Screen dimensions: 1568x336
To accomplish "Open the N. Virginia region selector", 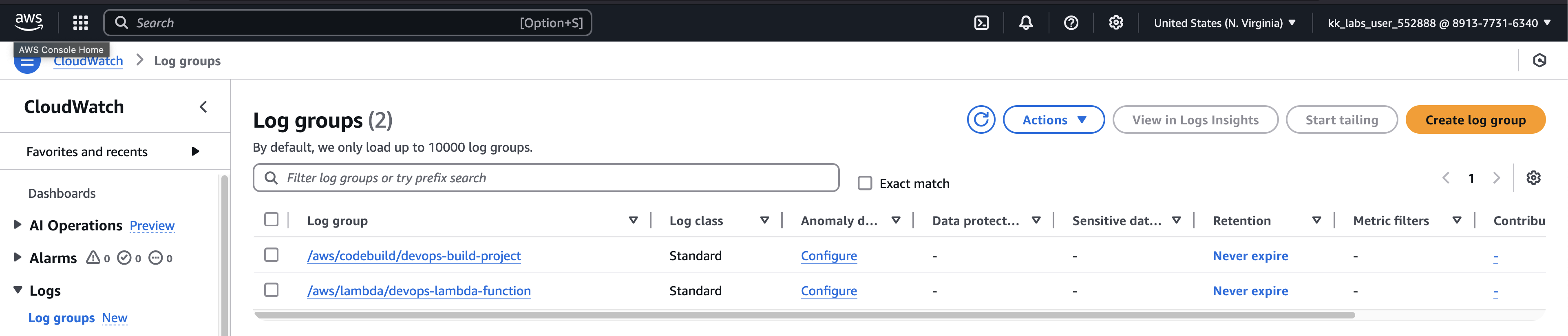I will [x=1224, y=23].
